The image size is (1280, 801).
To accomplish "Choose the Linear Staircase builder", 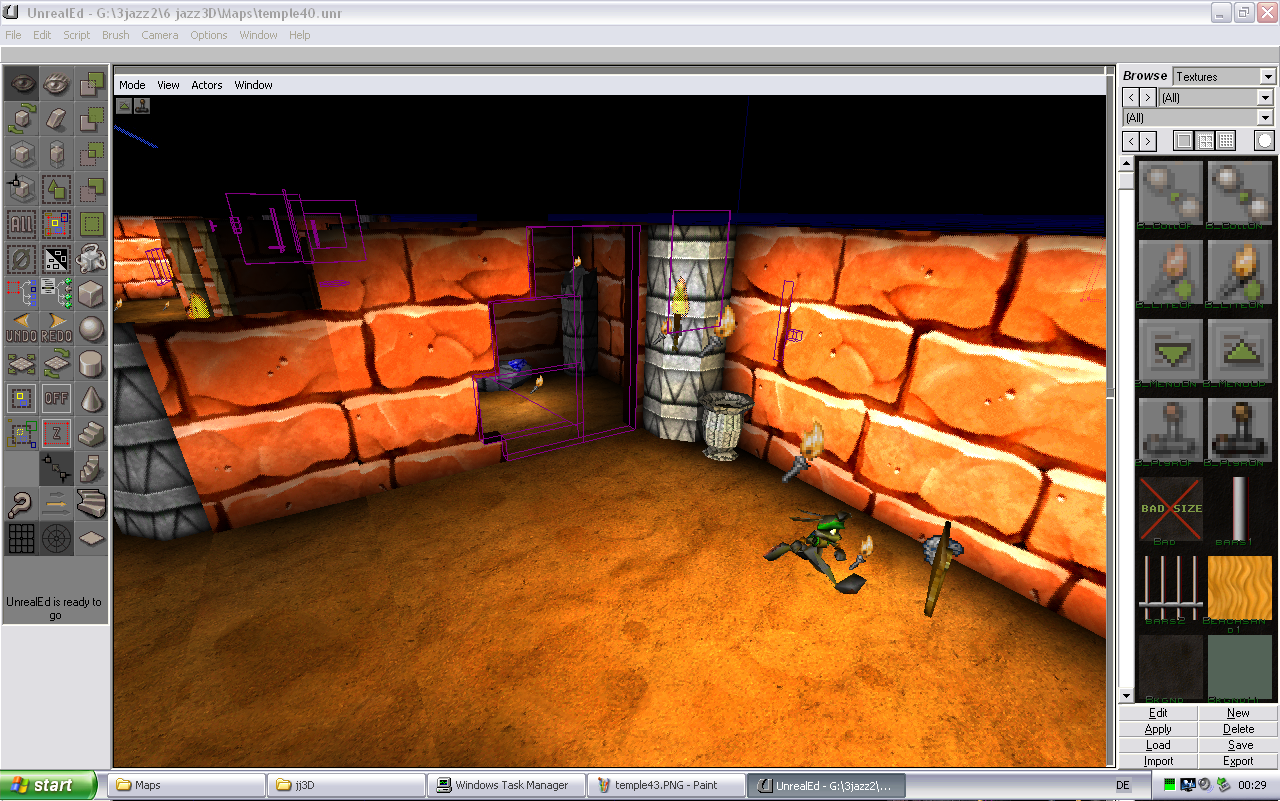I will (x=91, y=434).
